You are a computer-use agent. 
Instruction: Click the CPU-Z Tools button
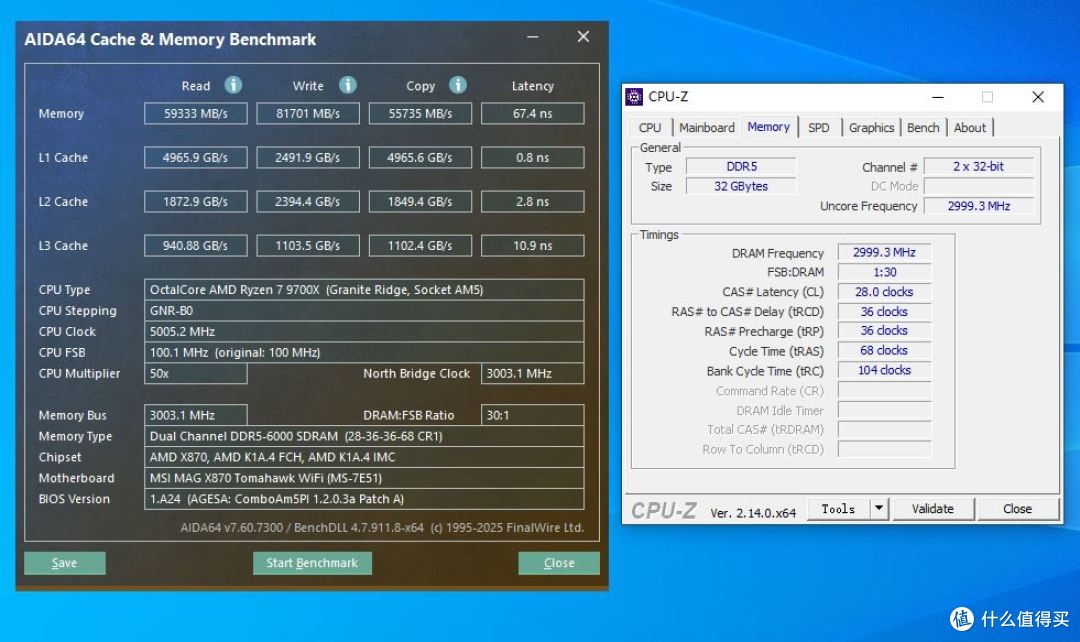click(838, 509)
